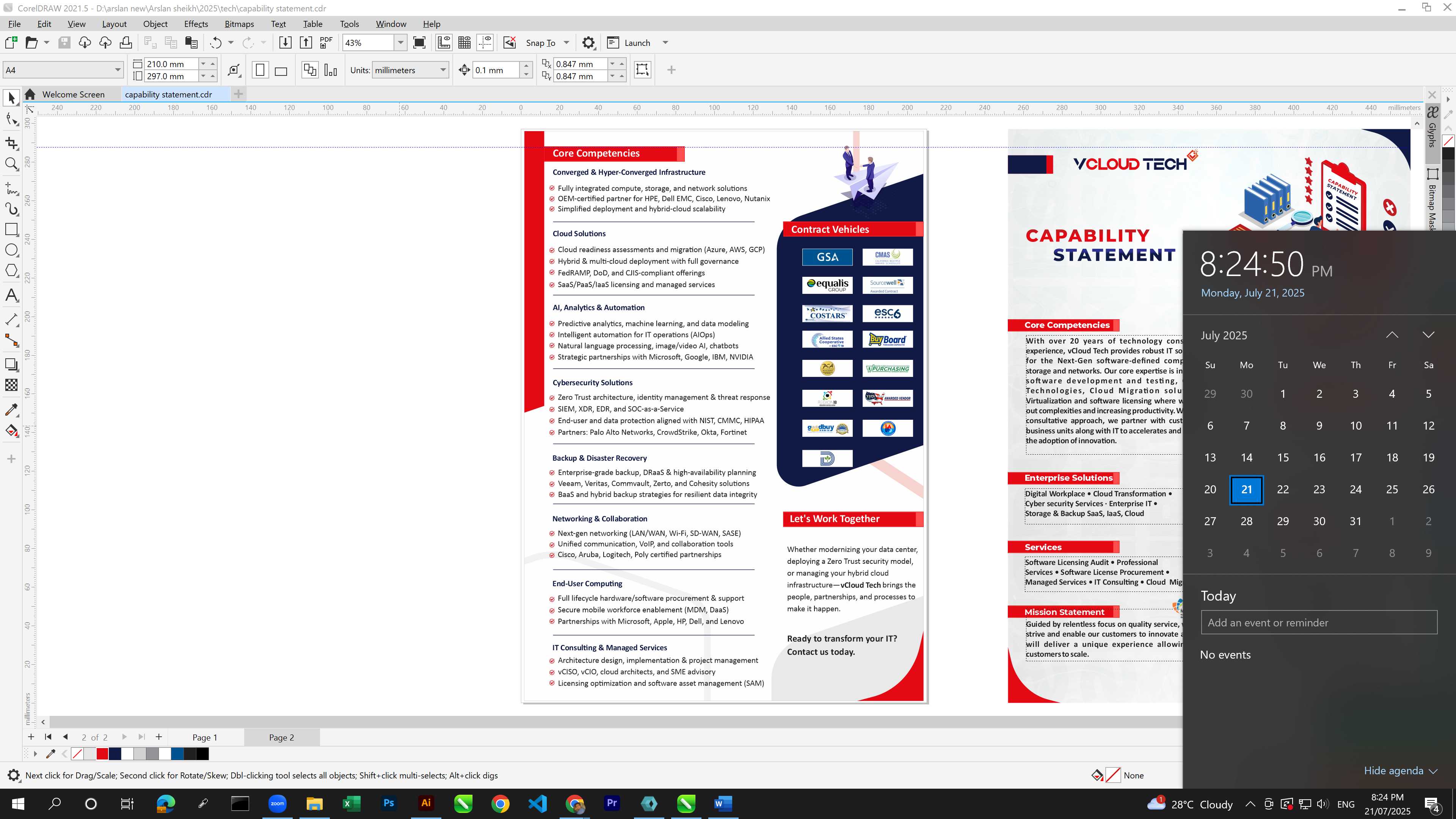Viewport: 1456px width, 819px height.
Task: Activate the Text tool
Action: (11, 295)
